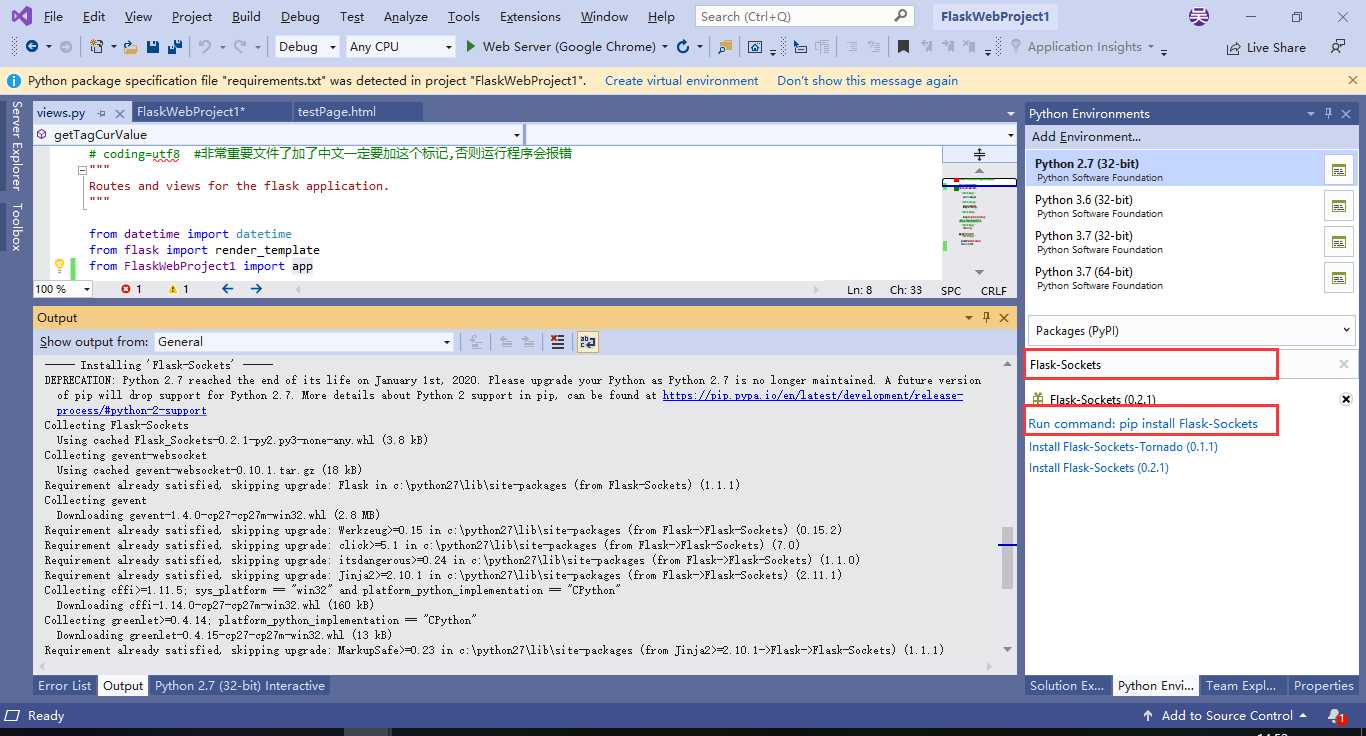The height and width of the screenshot is (736, 1366).
Task: Run command: pip install Flask-Sockets
Action: (x=1143, y=424)
